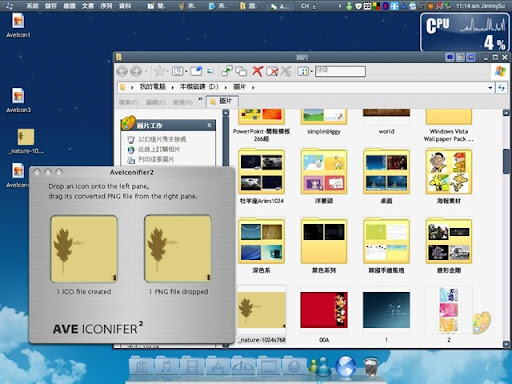Click the monitor dock icon
This screenshot has width=512, height=384.
[268, 367]
